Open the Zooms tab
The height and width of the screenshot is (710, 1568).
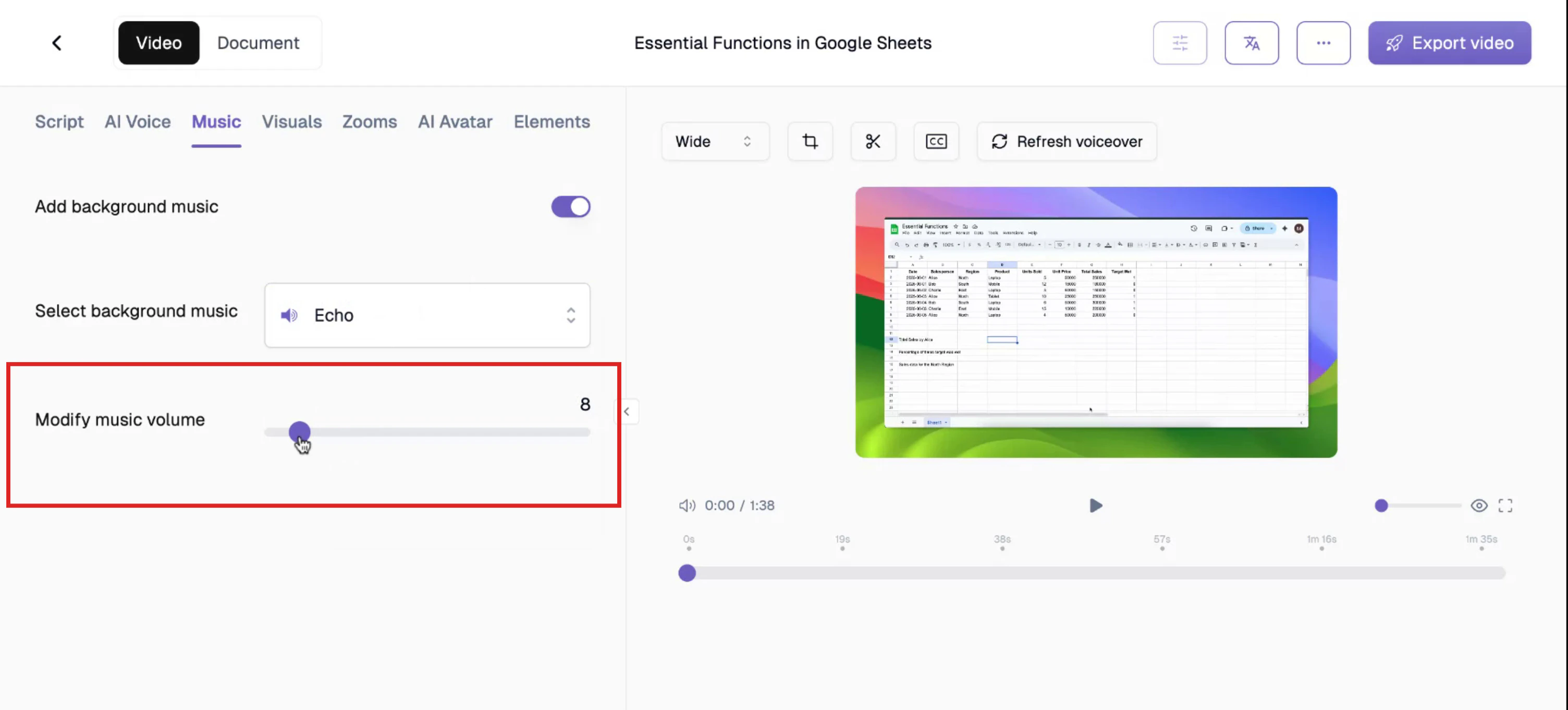coord(370,122)
